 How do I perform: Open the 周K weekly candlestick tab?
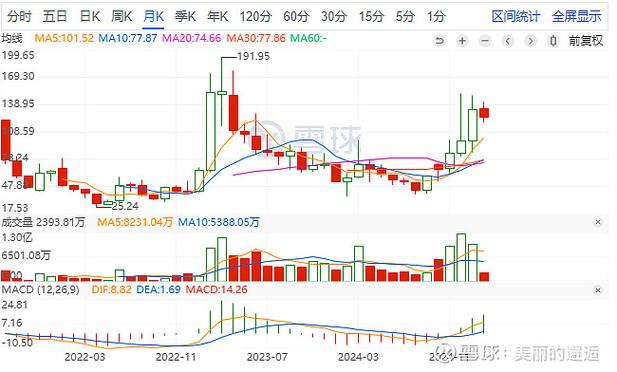[122, 16]
